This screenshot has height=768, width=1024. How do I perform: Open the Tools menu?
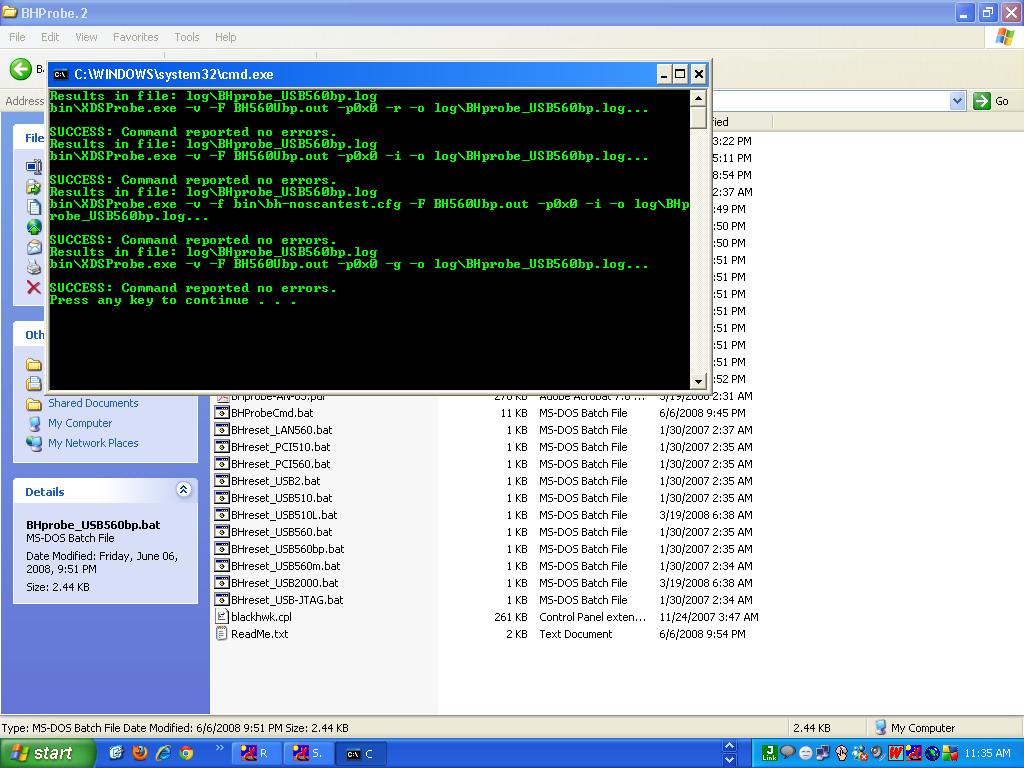(186, 37)
